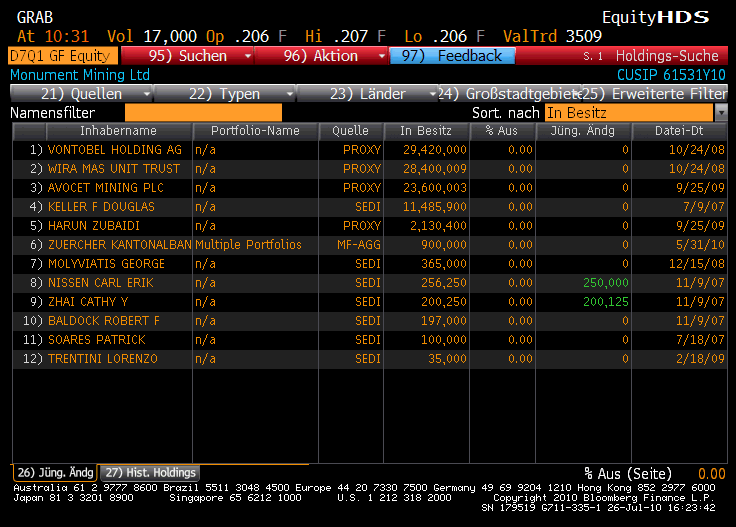Open the 96) Aktion dropdown
The width and height of the screenshot is (736, 527).
click(321, 56)
